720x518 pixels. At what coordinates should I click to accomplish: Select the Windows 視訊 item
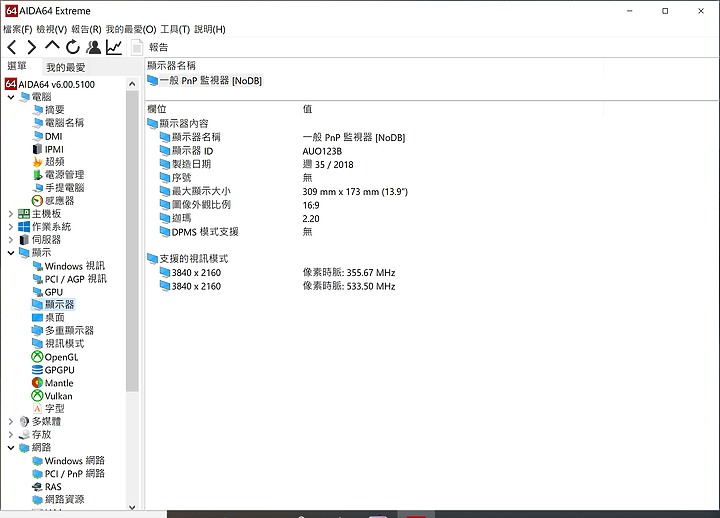pyautogui.click(x=68, y=266)
